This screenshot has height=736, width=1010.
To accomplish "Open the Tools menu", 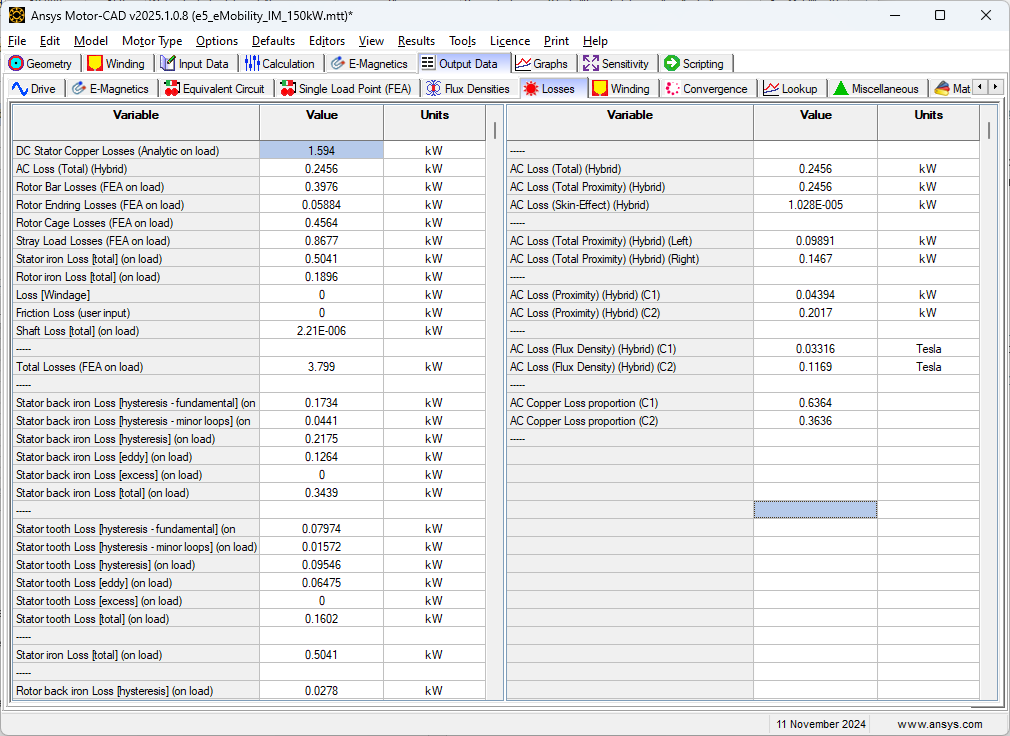I will tap(462, 41).
